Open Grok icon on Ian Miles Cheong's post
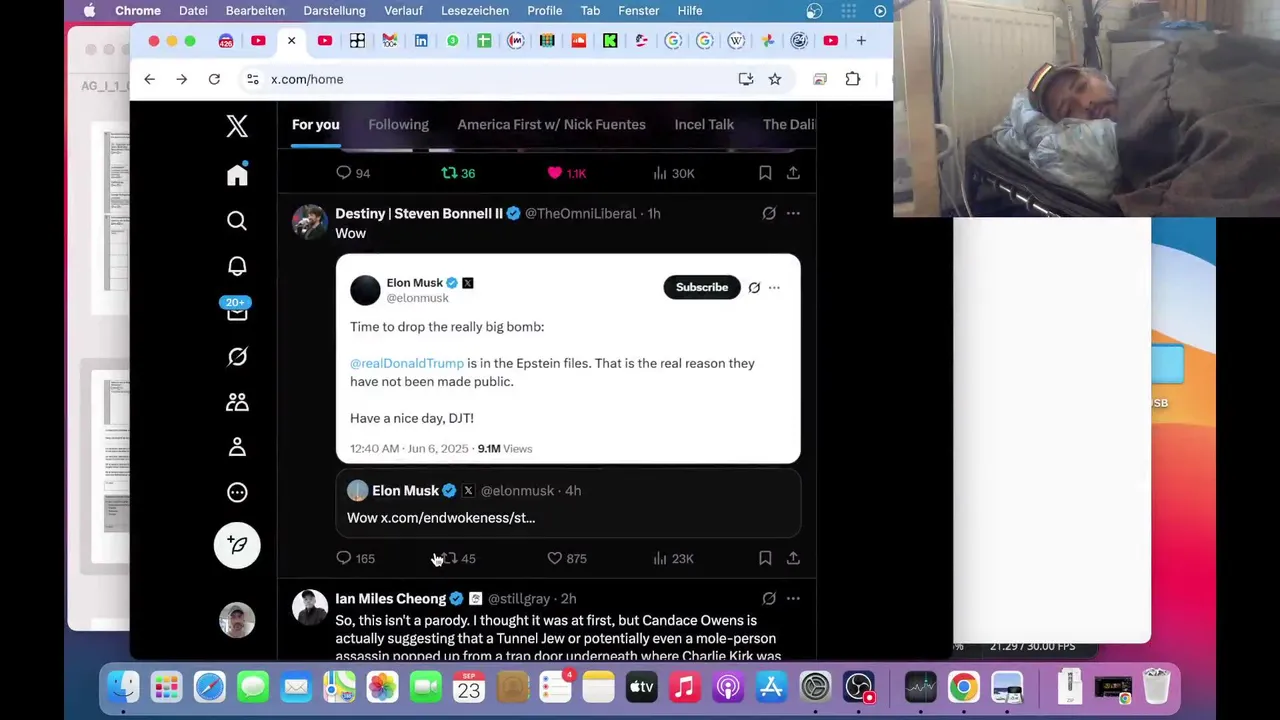 (x=769, y=598)
